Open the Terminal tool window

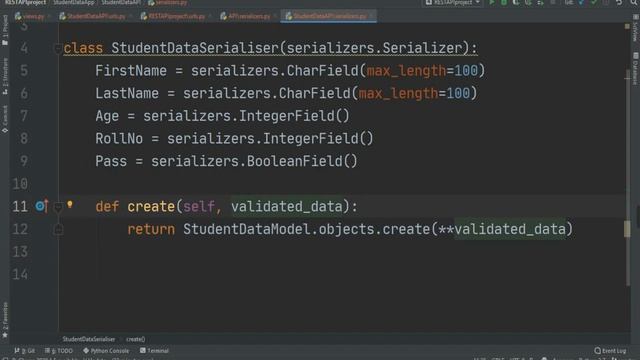coord(154,351)
